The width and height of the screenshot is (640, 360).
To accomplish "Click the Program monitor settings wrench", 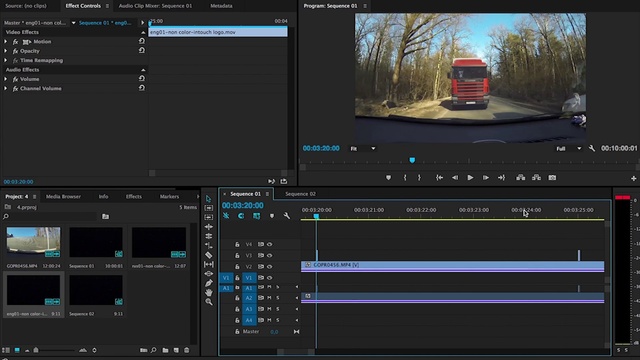I will tap(592, 148).
